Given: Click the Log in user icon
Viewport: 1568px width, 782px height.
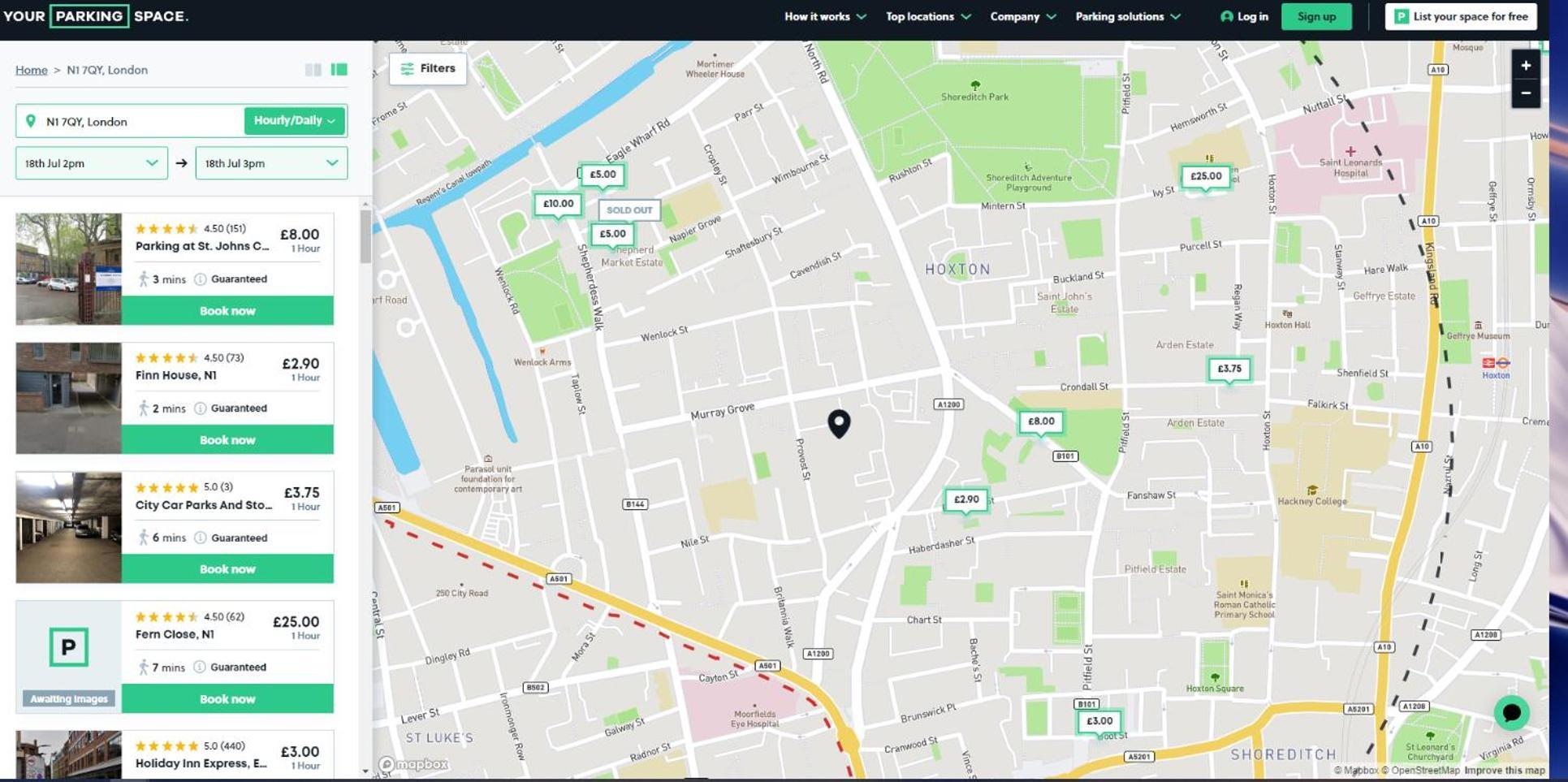Looking at the screenshot, I should 1226,16.
